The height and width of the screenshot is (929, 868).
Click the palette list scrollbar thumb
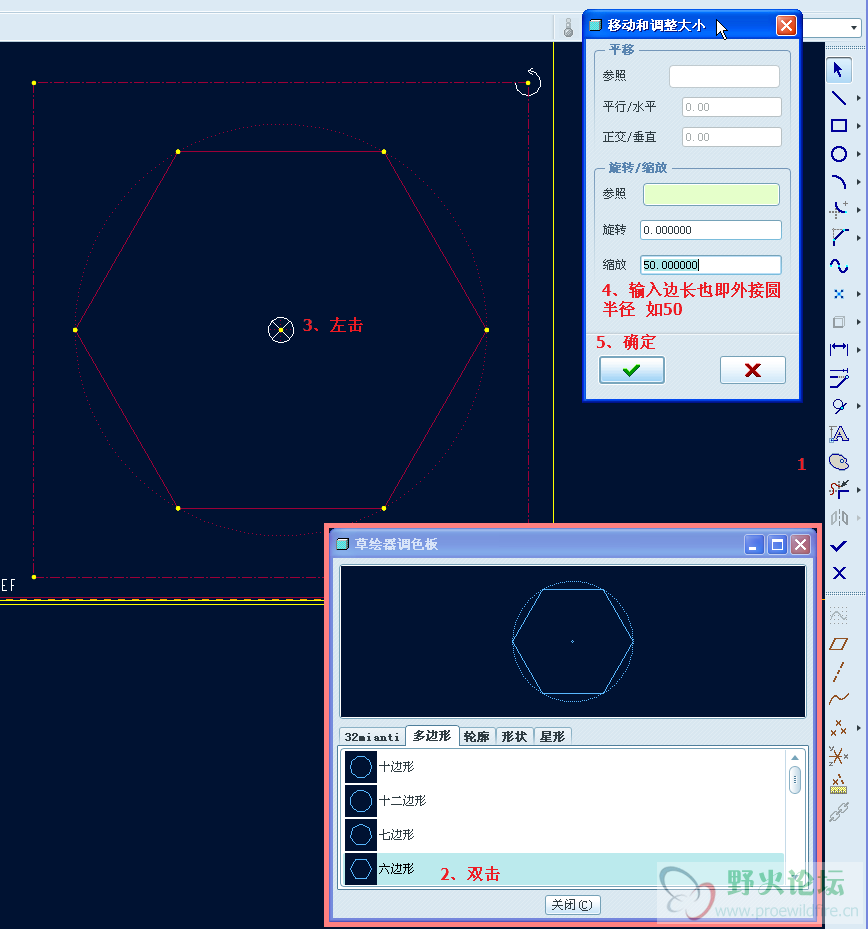pos(795,780)
